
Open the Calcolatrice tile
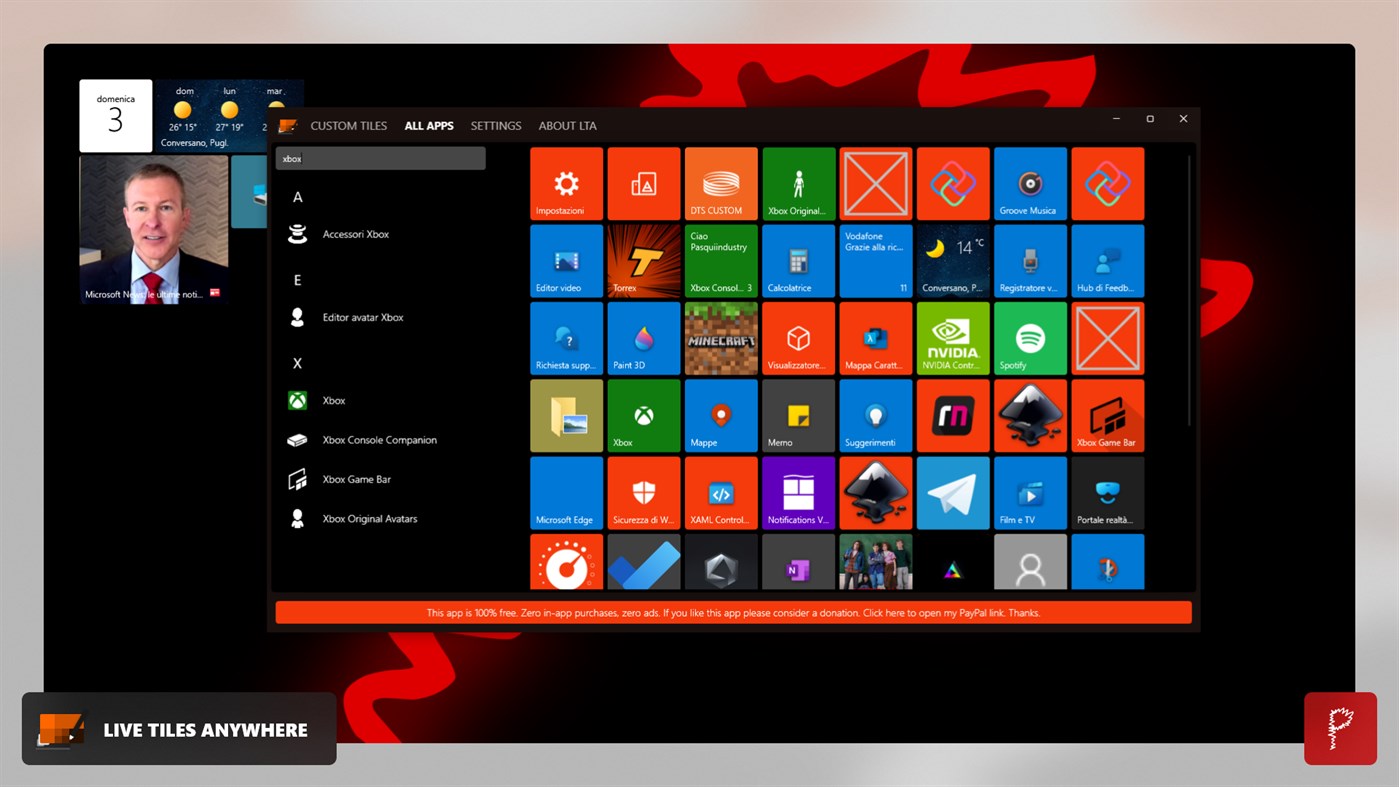tap(798, 260)
